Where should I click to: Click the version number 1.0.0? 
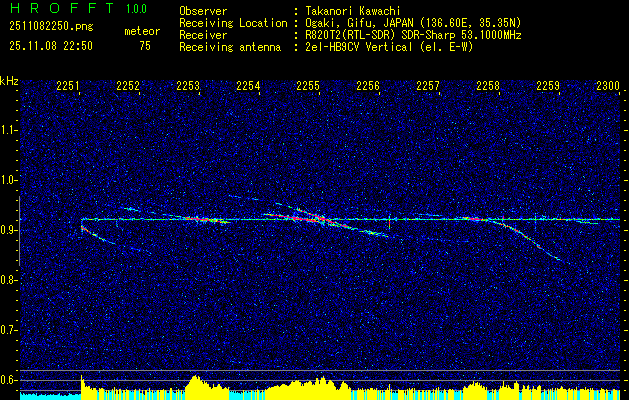[136, 9]
